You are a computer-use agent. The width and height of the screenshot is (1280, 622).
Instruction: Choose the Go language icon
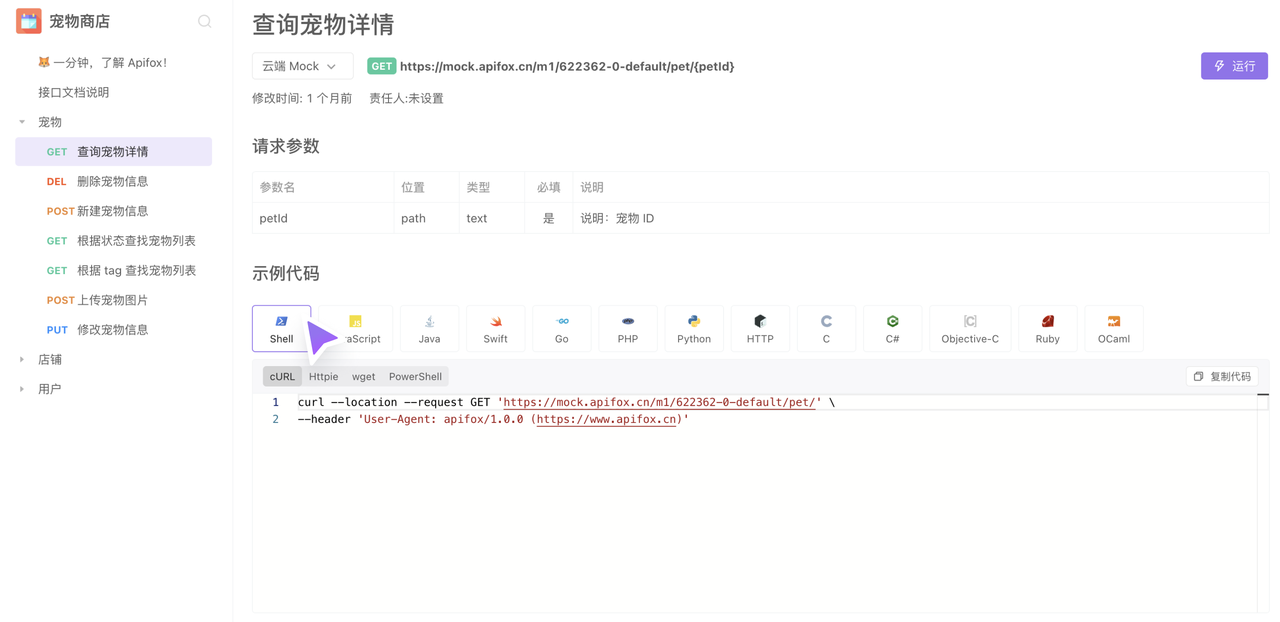pyautogui.click(x=561, y=328)
